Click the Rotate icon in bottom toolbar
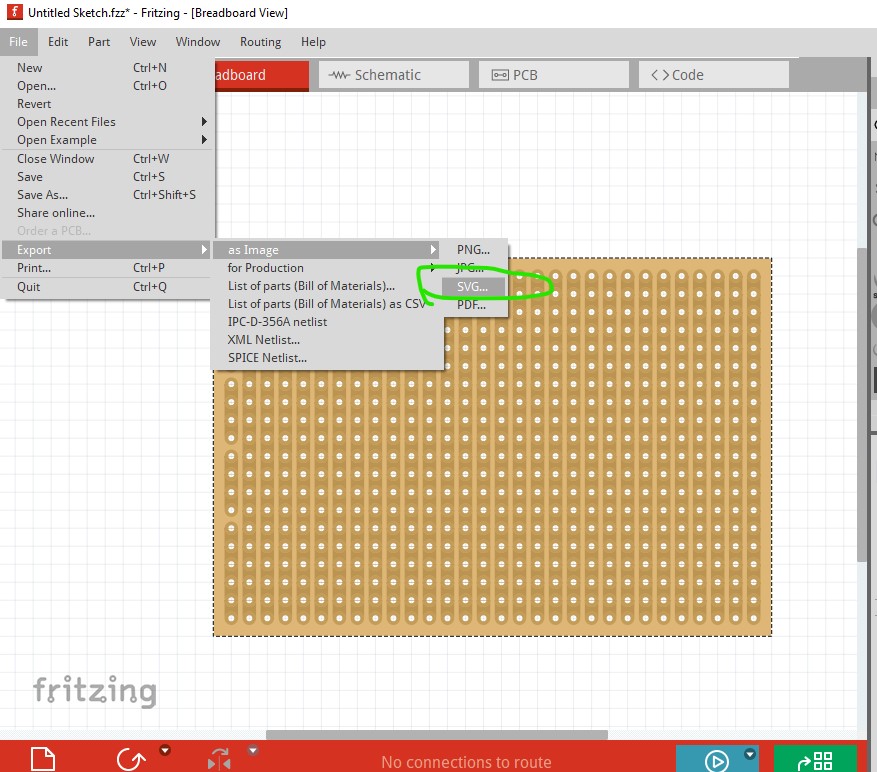The height and width of the screenshot is (772, 877). pyautogui.click(x=131, y=760)
